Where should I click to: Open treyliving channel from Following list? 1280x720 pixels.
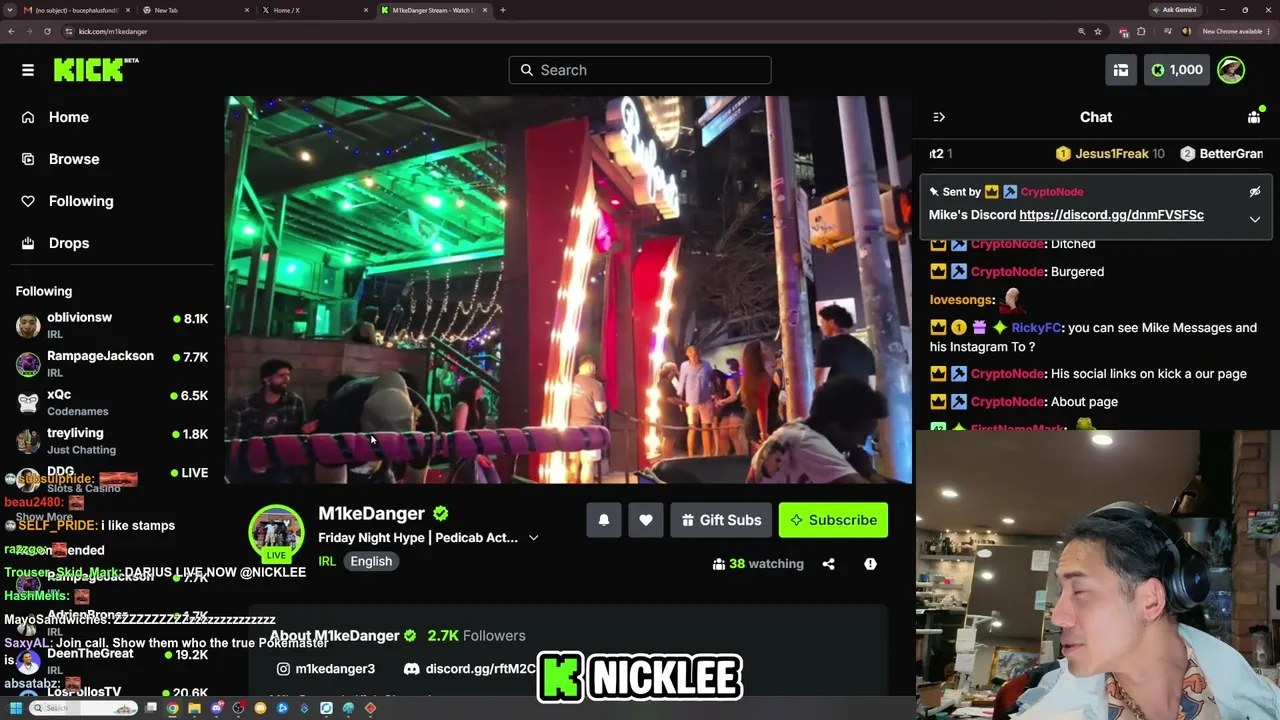coord(112,441)
